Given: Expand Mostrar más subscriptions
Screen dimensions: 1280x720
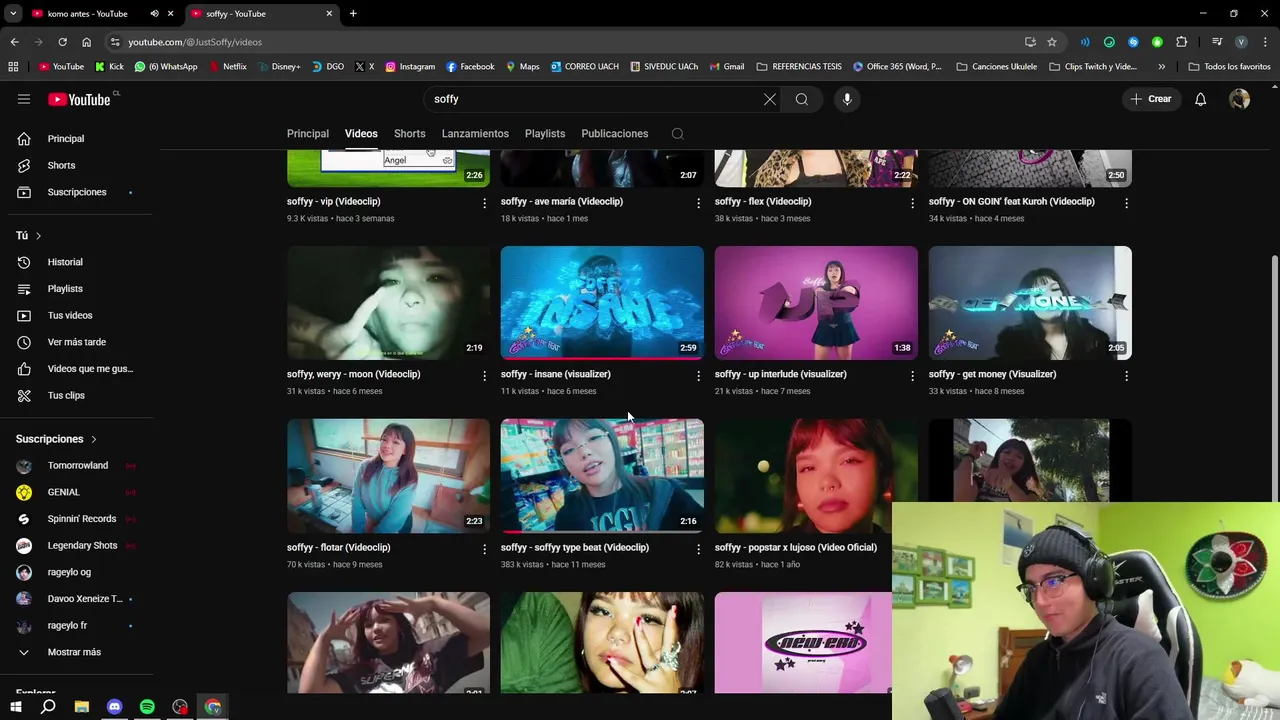Looking at the screenshot, I should 76,652.
